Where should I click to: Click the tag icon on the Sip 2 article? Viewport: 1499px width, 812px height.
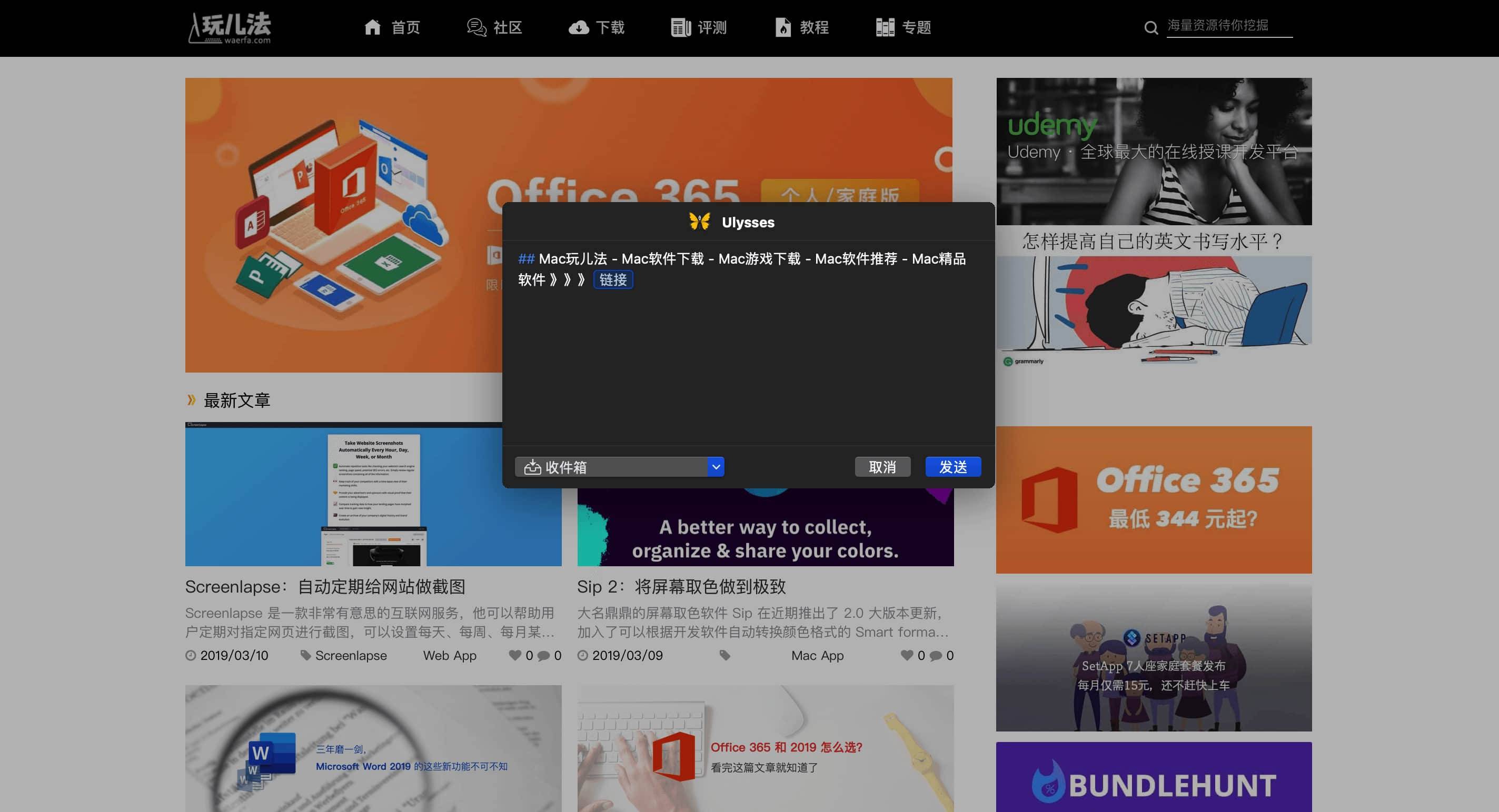pos(724,655)
